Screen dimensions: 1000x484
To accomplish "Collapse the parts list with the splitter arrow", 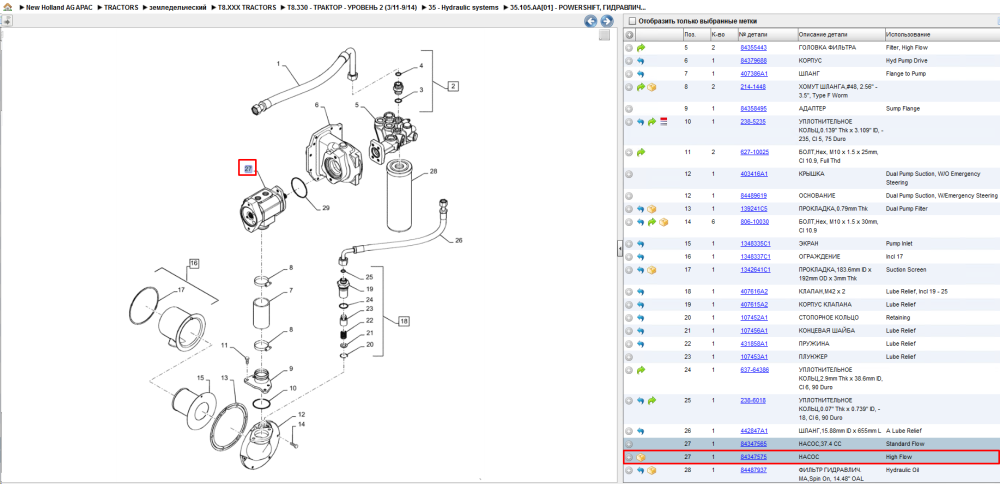I will 619,249.
